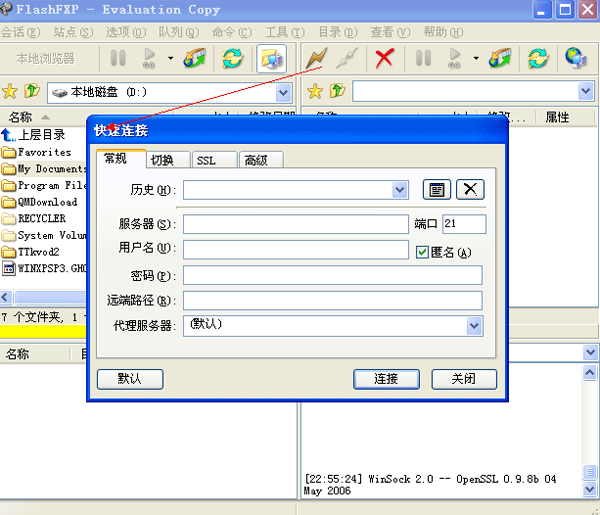
Task: Select the Favorites folder in local list
Action: tap(44, 152)
